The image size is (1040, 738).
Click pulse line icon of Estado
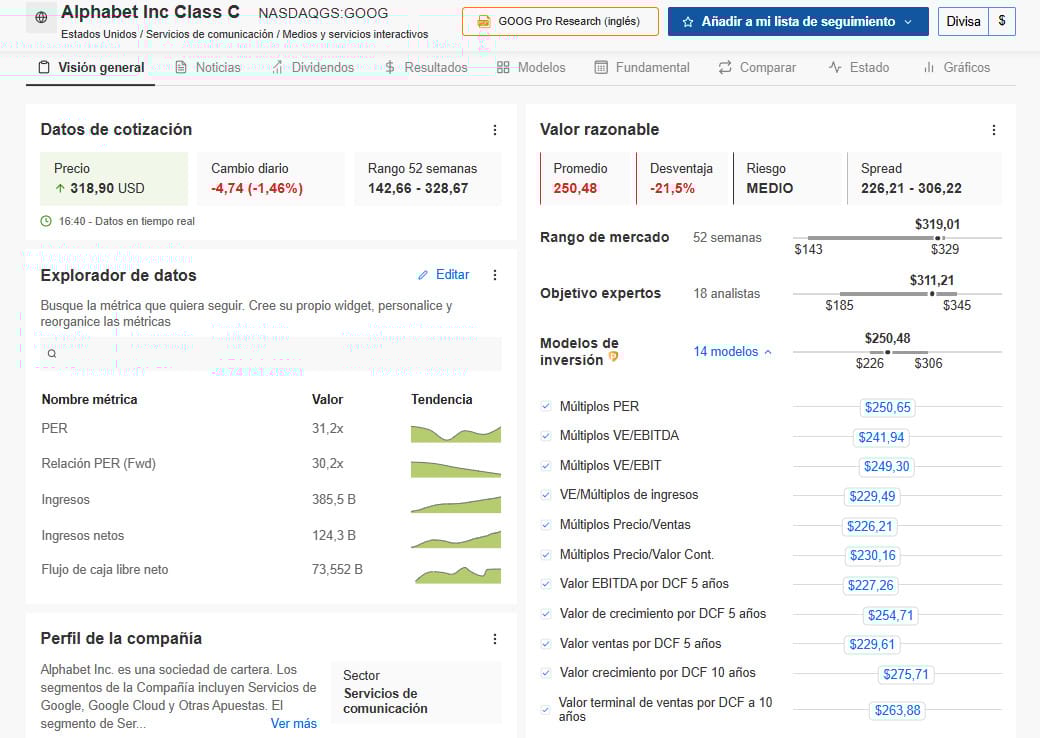point(835,68)
